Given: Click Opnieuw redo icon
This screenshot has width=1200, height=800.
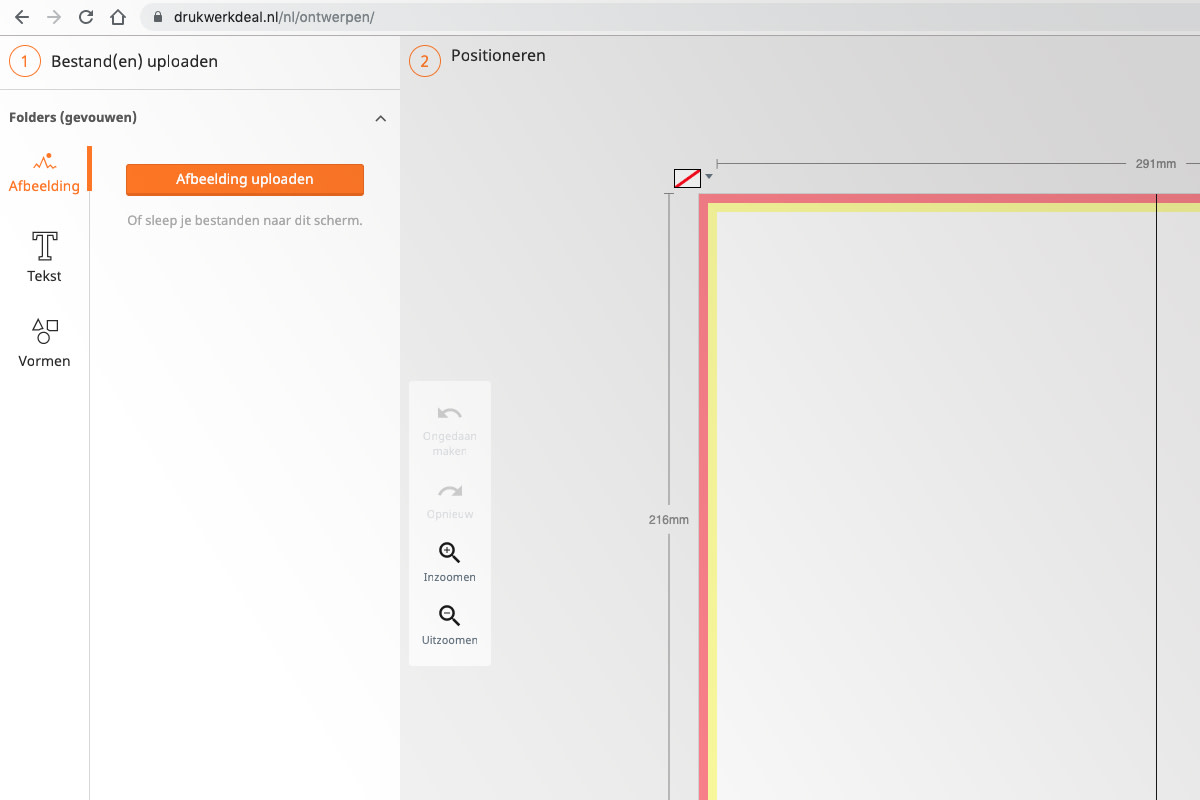Looking at the screenshot, I should tap(450, 491).
